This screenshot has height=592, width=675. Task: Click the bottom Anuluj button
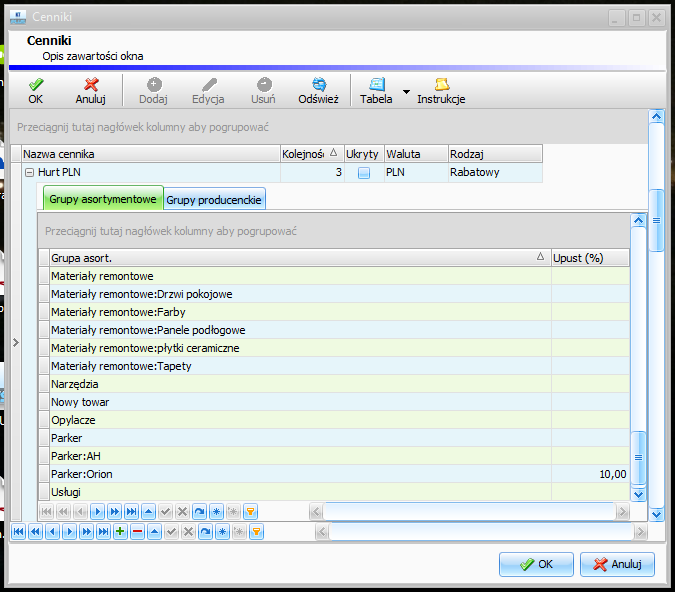617,564
